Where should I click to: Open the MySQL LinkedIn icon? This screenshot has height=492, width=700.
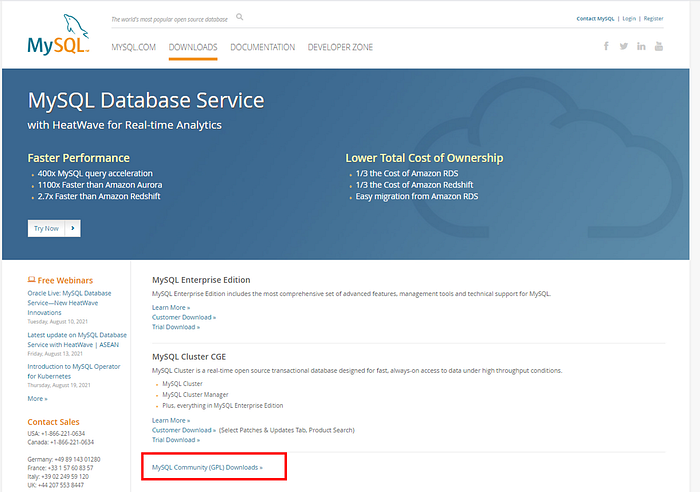coord(641,46)
